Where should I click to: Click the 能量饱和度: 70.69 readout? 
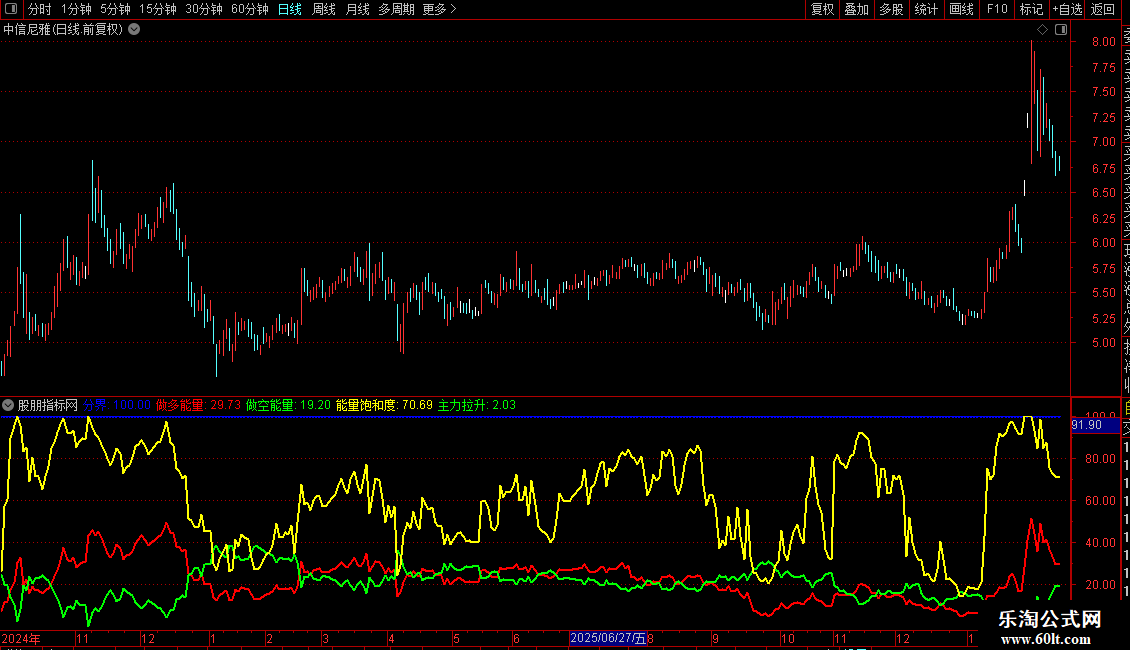click(384, 405)
